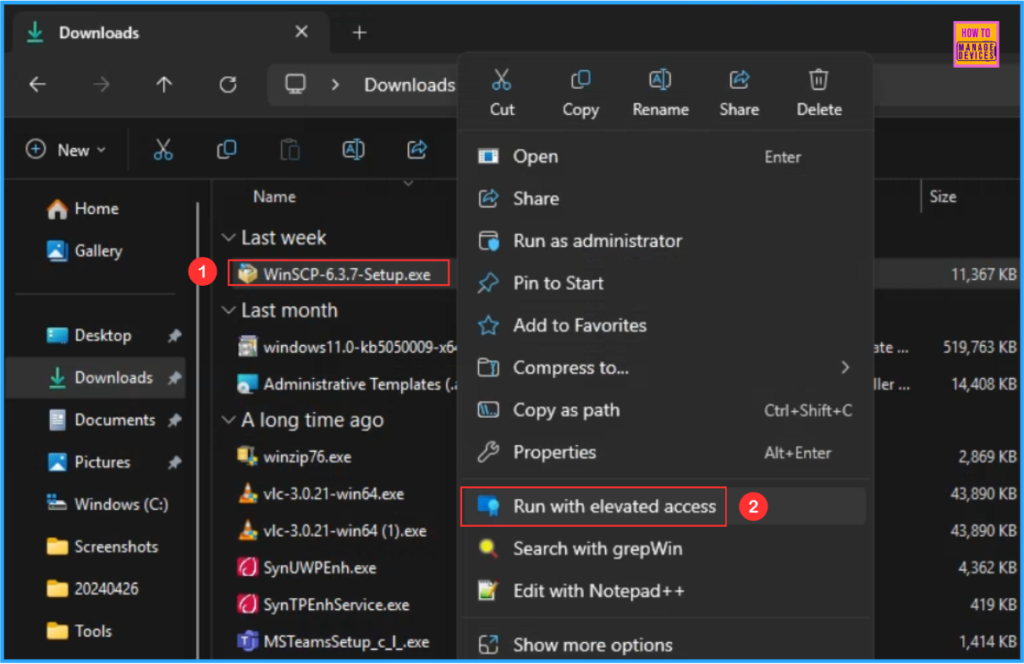Select Edit with Notepad++
Screen dimensions: 1024x664
click(x=664, y=591)
